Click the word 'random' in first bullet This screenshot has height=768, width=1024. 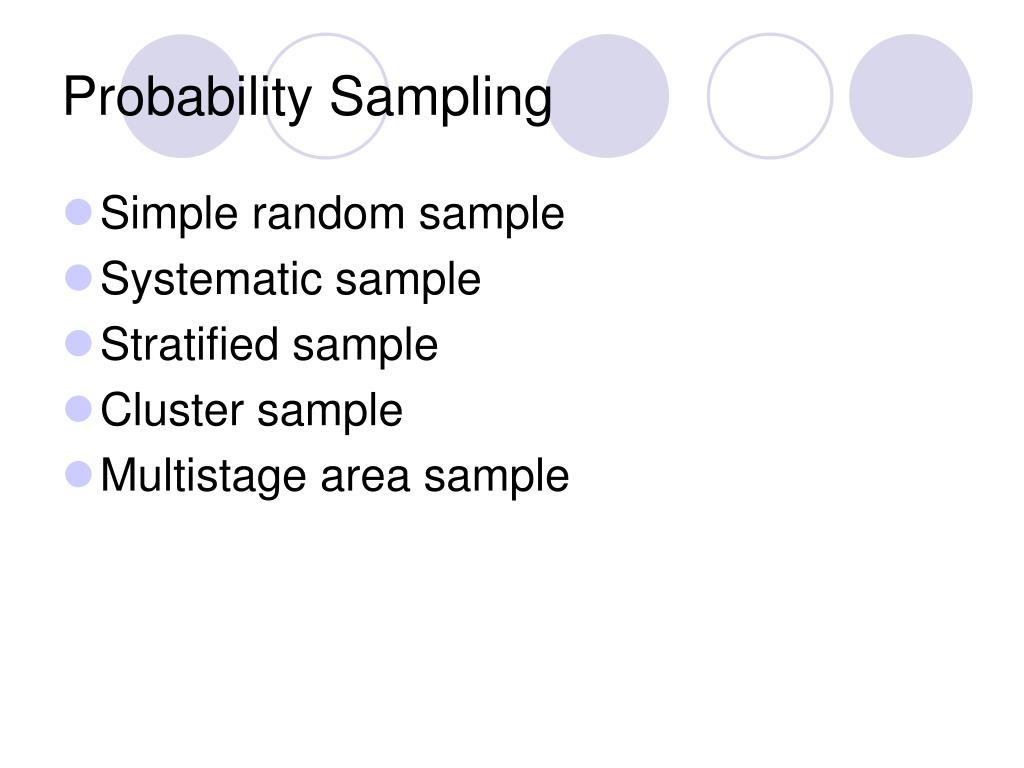click(328, 213)
